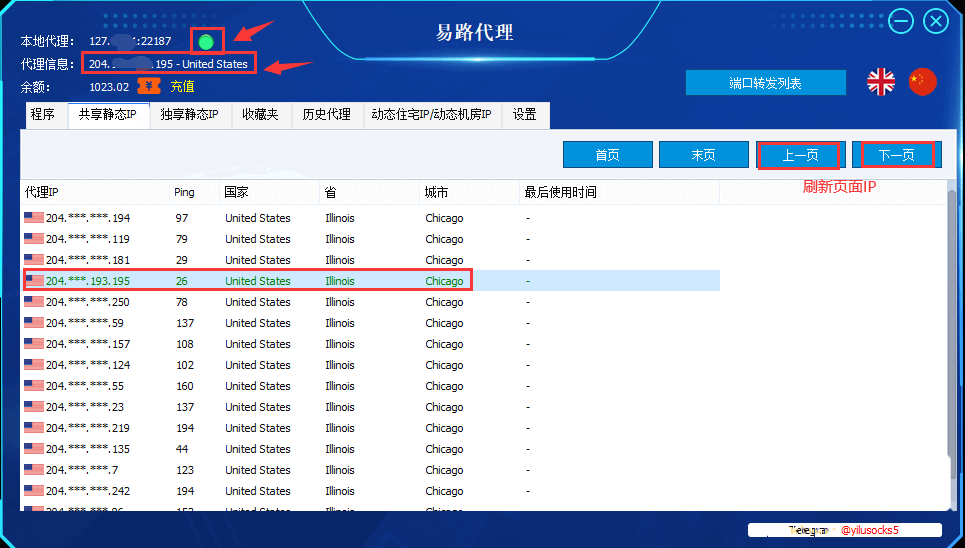Sort by the Ping column header
Viewport: 965px width, 548px height.
194,192
